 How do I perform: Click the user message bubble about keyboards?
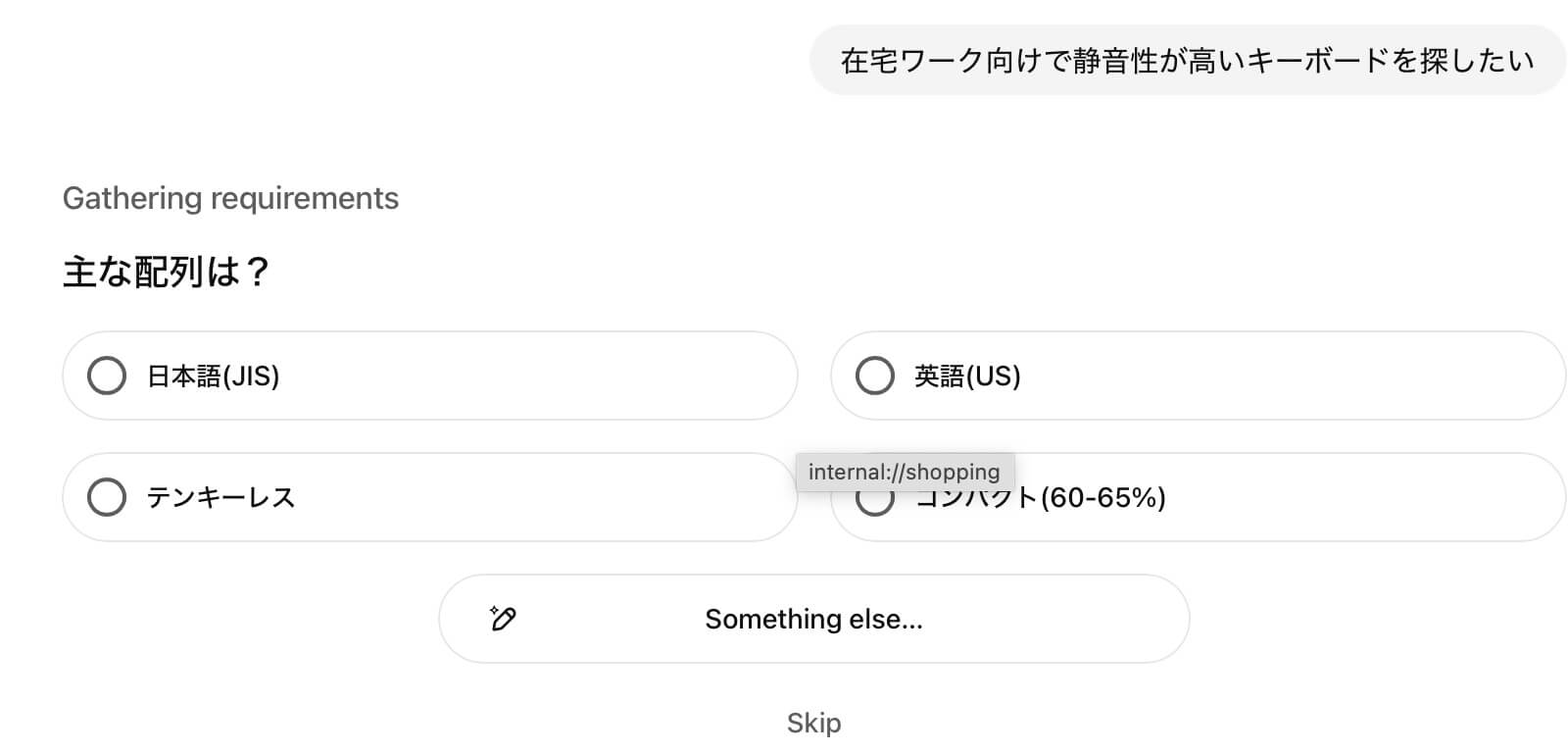1187,61
